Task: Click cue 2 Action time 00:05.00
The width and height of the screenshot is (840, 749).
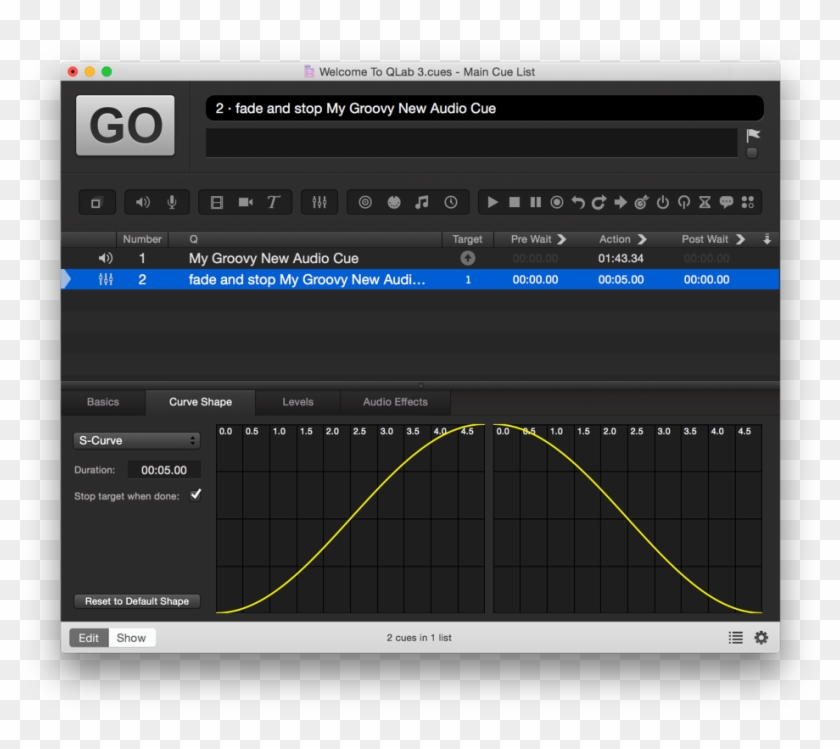Action: pyautogui.click(x=621, y=279)
